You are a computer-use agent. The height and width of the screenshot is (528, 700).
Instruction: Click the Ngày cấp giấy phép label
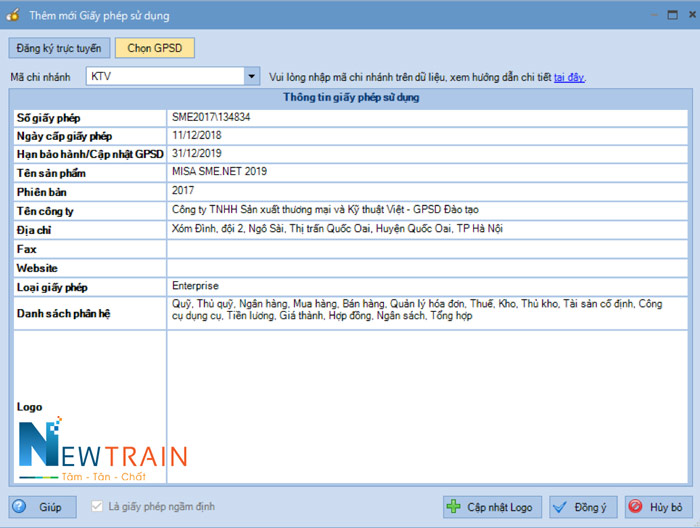point(64,136)
